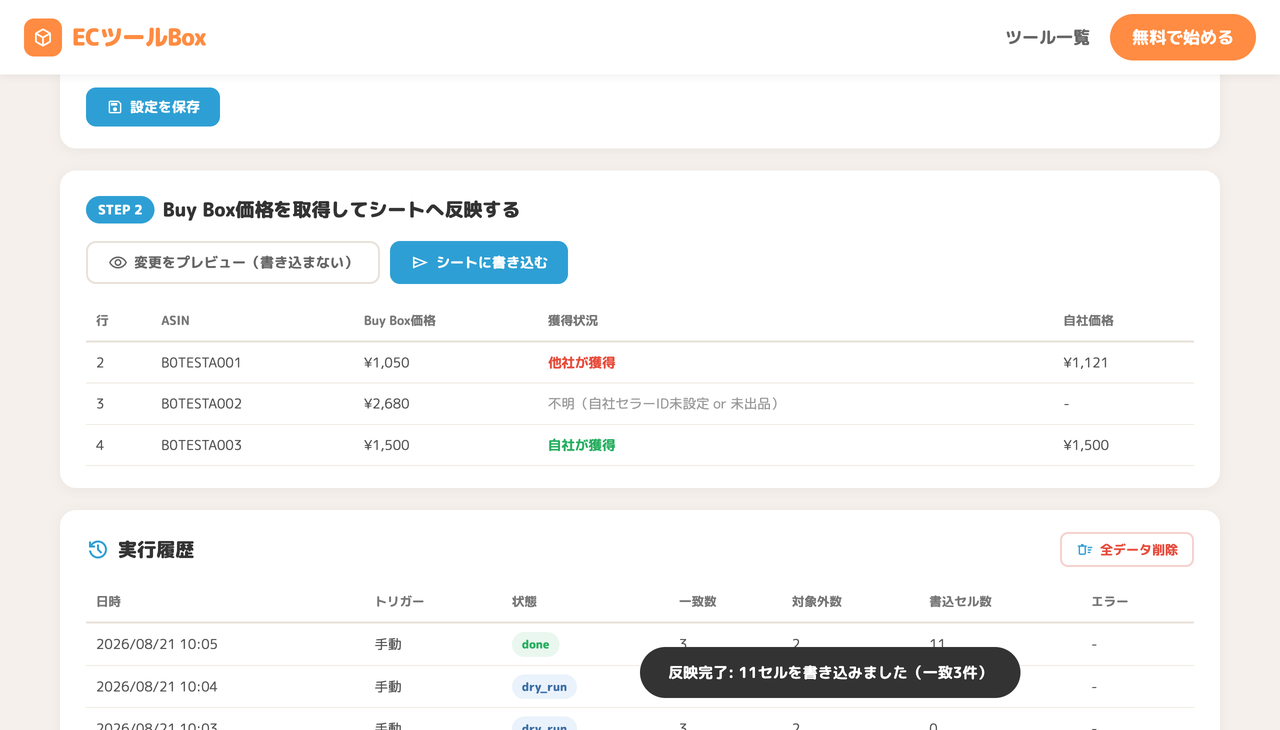
Task: Click 不明（自社セラーID未設定 or 未出品） text
Action: [663, 404]
